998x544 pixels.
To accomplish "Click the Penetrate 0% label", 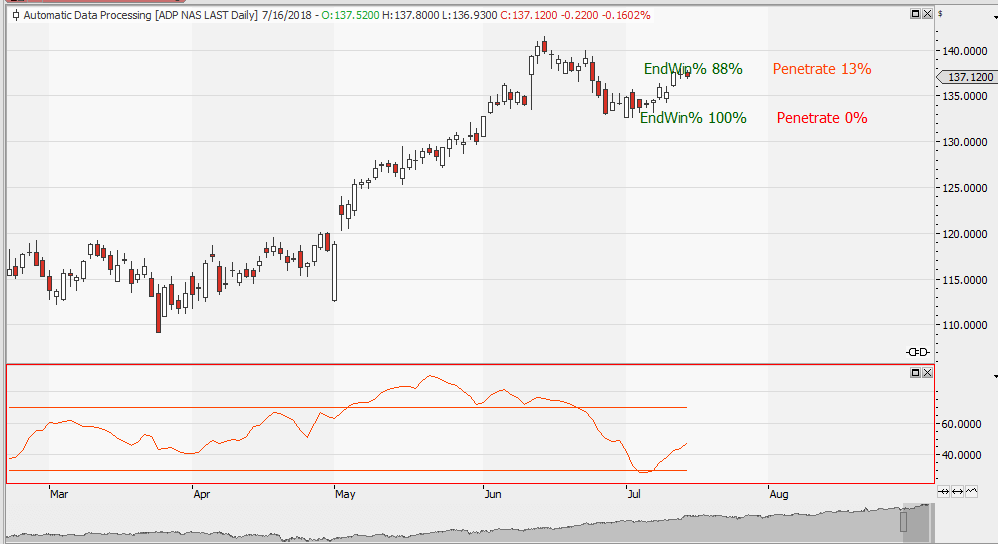I will click(822, 118).
